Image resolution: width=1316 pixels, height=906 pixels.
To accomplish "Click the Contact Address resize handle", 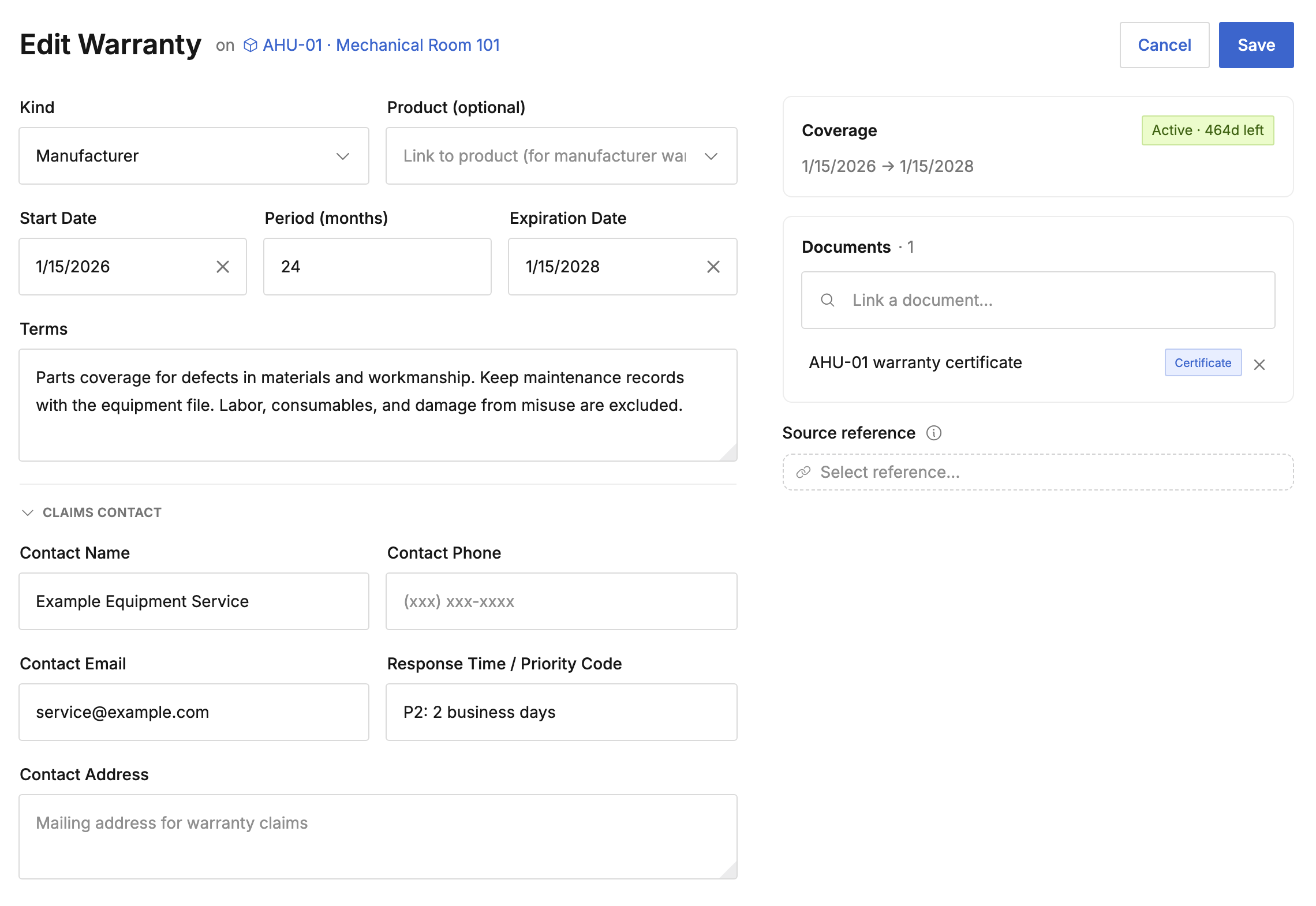I will 729,871.
